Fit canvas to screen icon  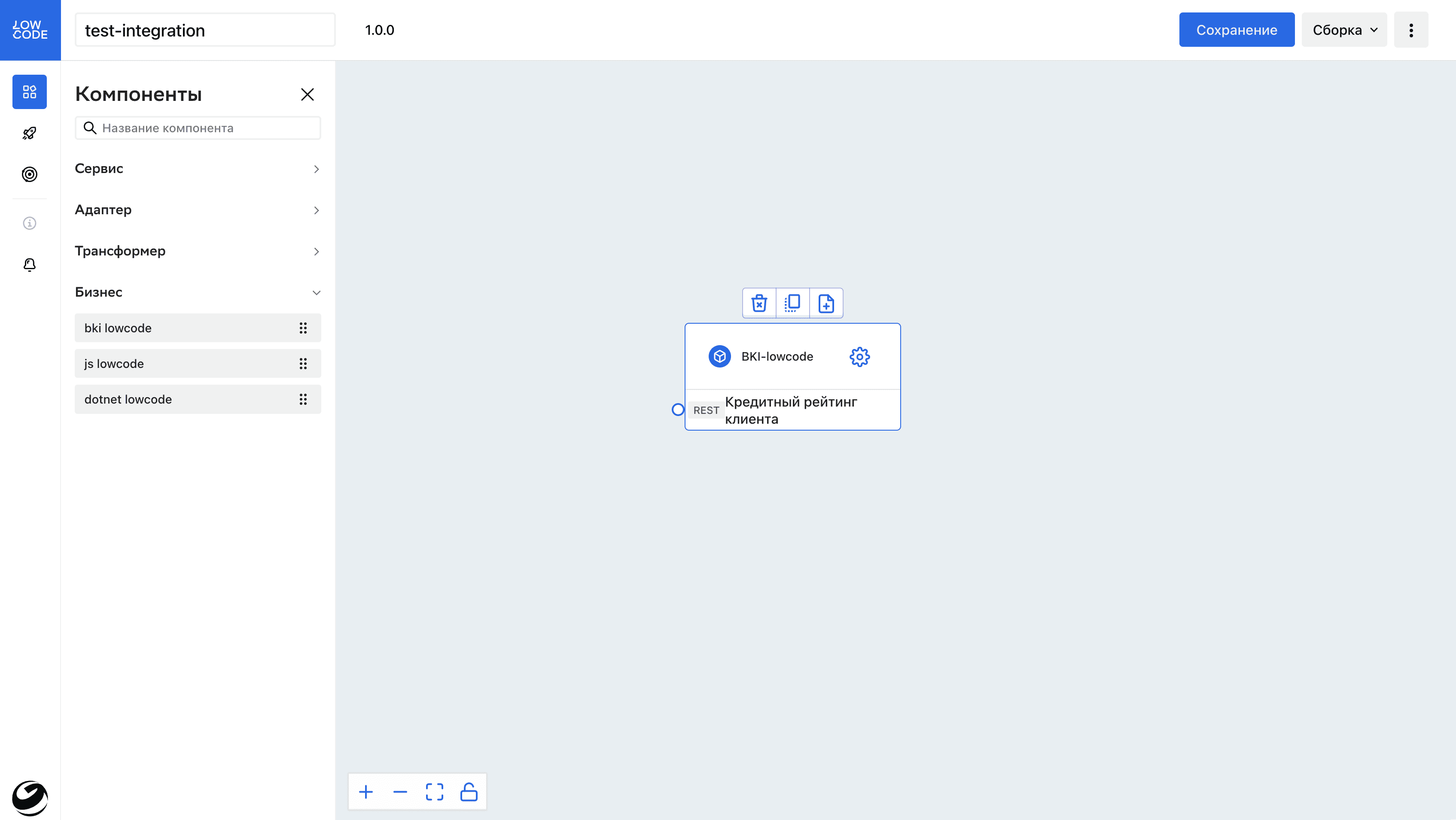(434, 792)
